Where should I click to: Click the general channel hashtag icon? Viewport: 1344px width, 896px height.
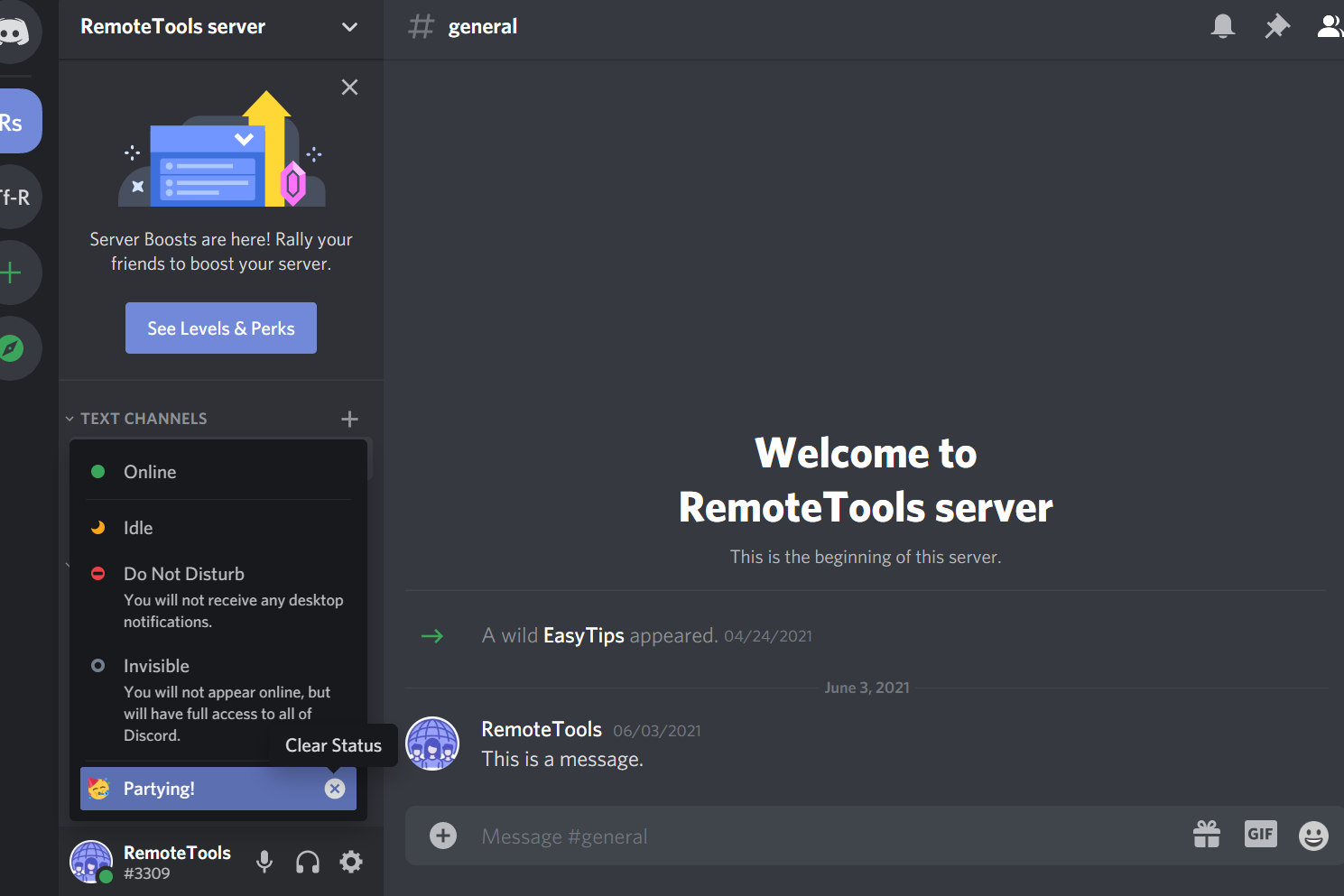coord(422,26)
